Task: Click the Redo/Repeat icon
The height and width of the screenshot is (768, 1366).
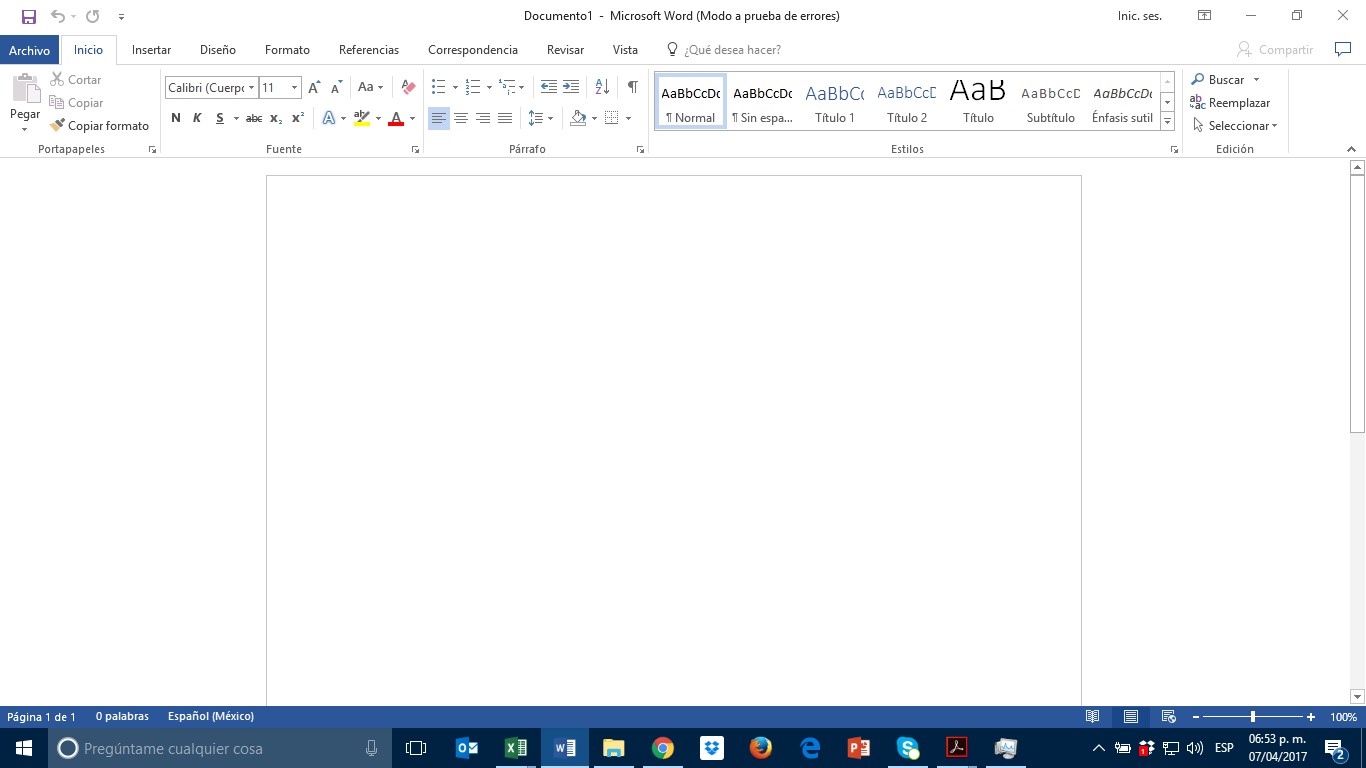Action: coord(93,16)
